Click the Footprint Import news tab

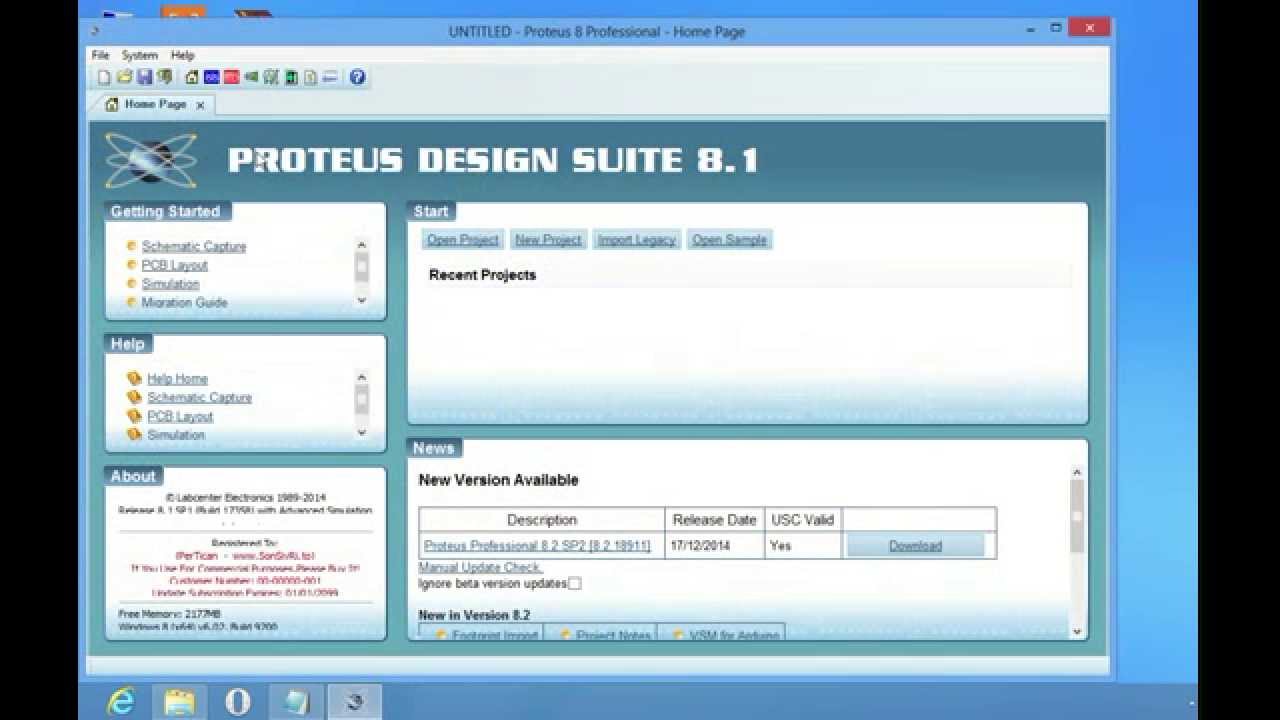click(x=482, y=634)
